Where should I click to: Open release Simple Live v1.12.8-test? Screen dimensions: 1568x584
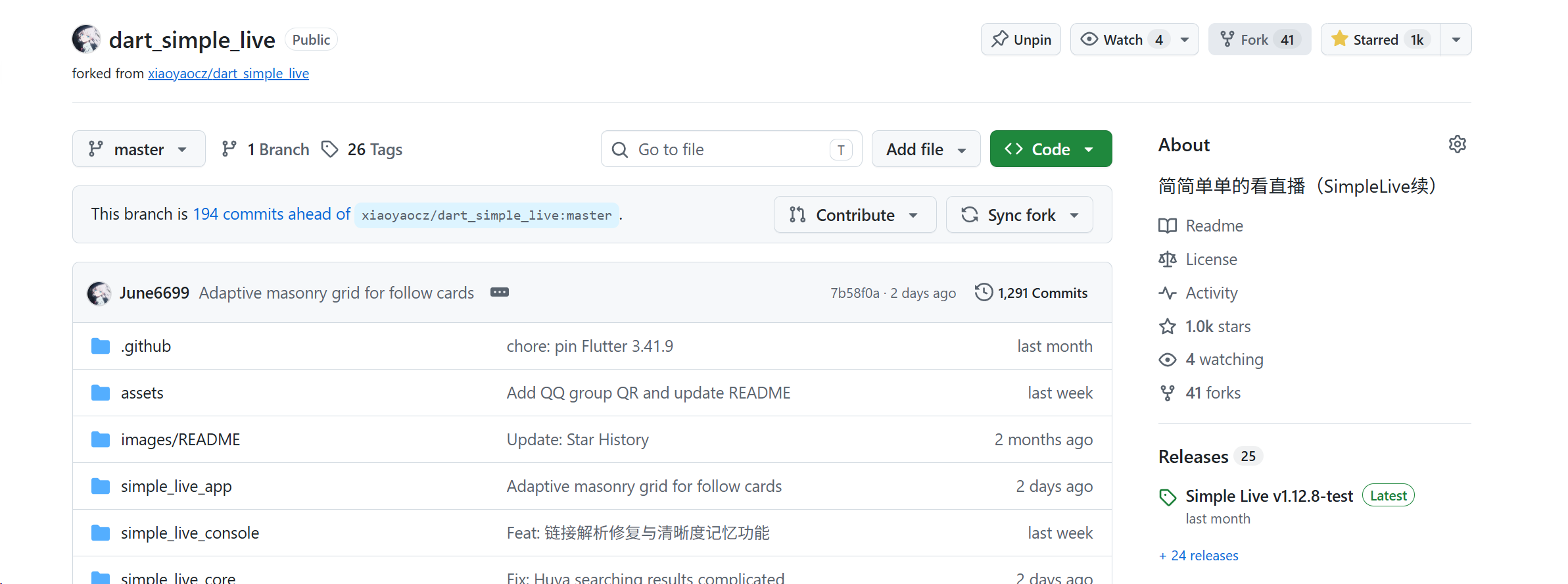1270,496
